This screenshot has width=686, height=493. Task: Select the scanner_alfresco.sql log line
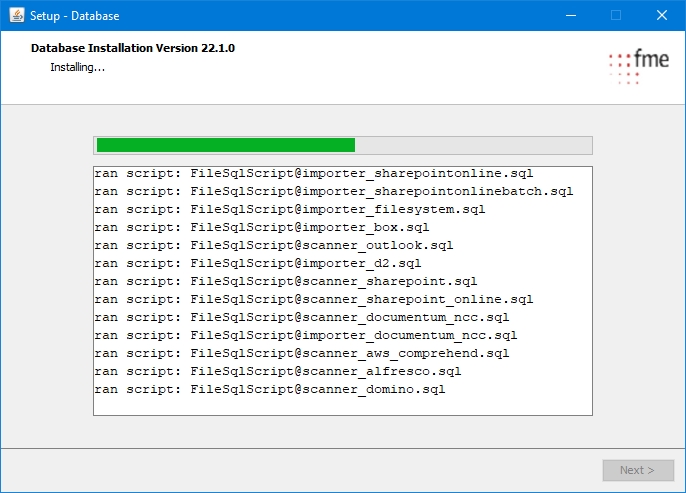[278, 371]
